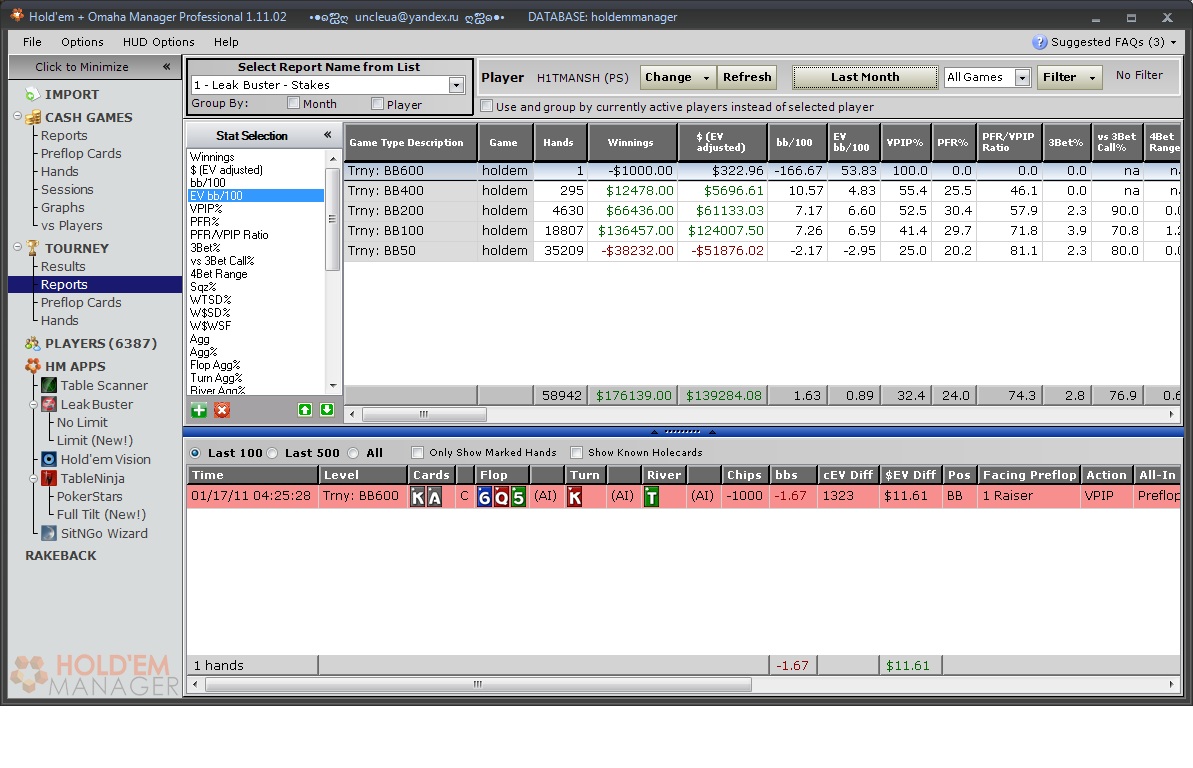Open the Options menu
The height and width of the screenshot is (768, 1193).
82,42
